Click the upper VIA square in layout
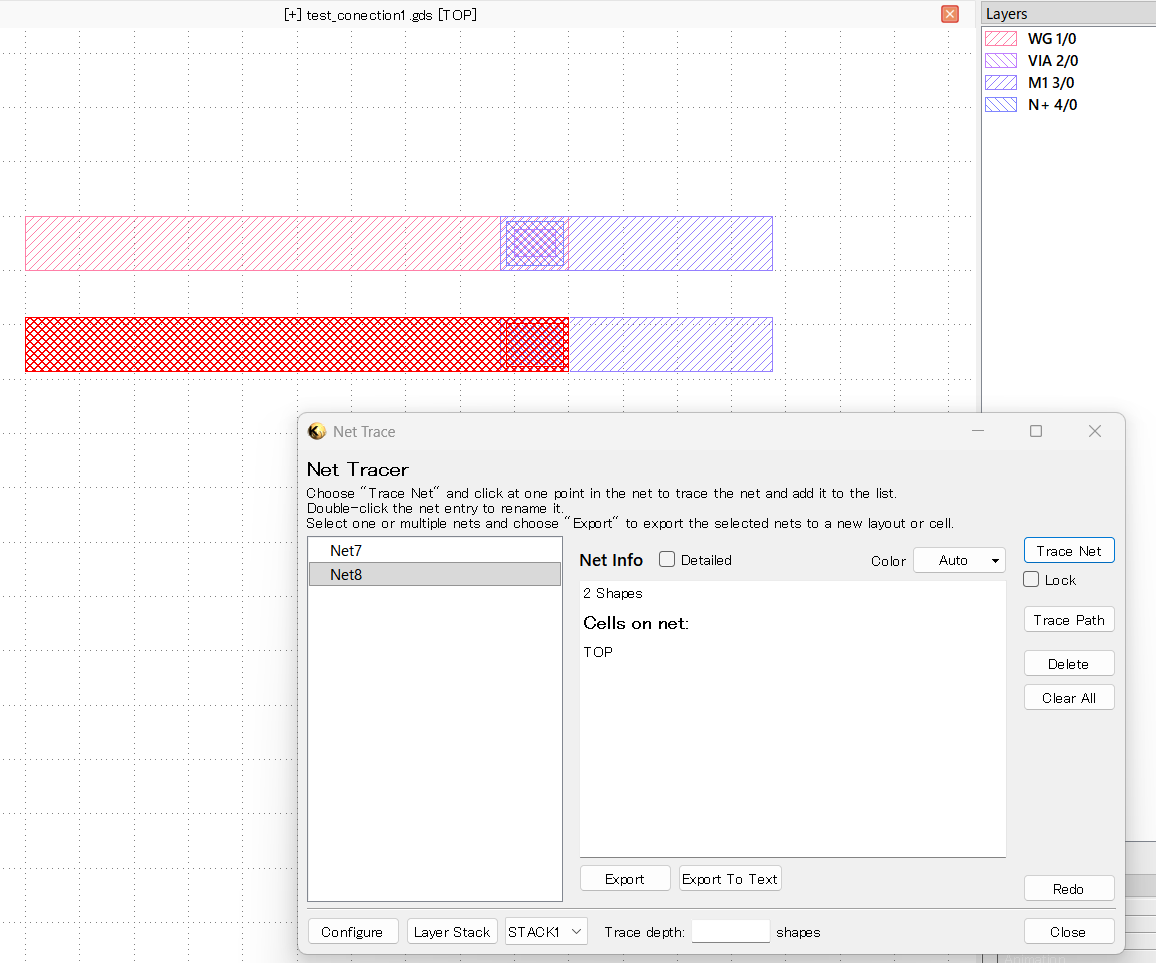 click(x=535, y=243)
